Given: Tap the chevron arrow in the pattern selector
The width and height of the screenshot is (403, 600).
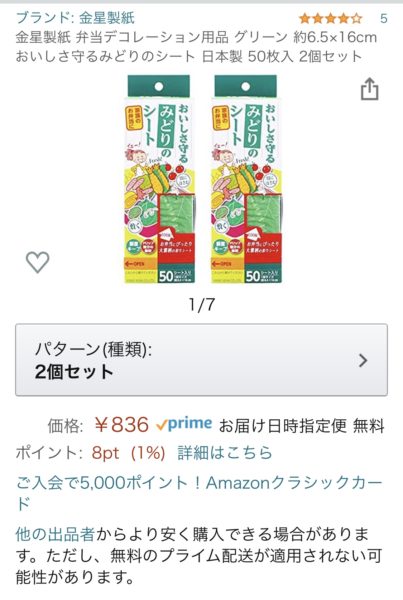Looking at the screenshot, I should pyautogui.click(x=363, y=360).
